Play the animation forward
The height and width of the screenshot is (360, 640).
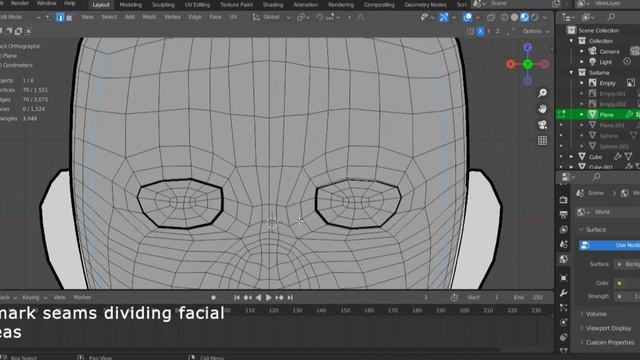tap(269, 298)
